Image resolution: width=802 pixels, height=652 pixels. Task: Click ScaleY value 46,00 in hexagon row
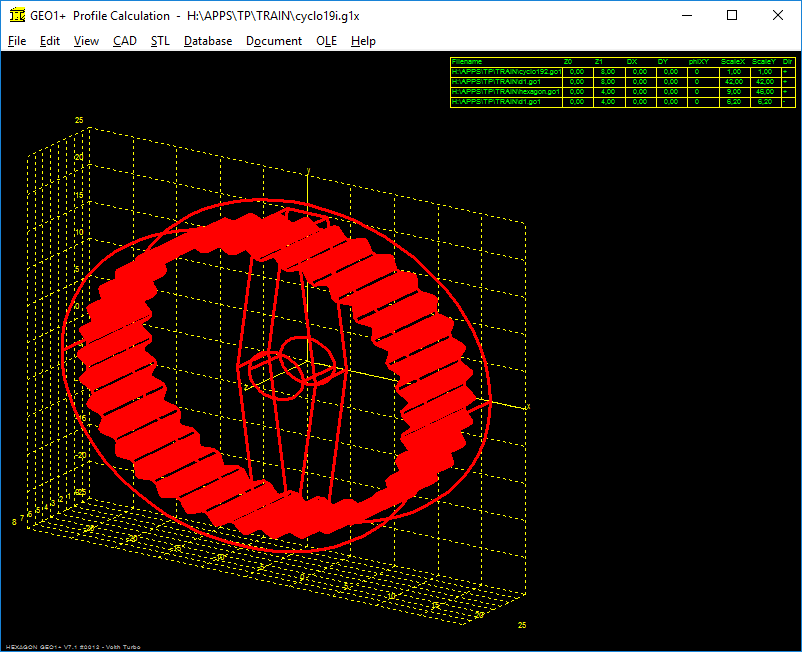point(765,92)
